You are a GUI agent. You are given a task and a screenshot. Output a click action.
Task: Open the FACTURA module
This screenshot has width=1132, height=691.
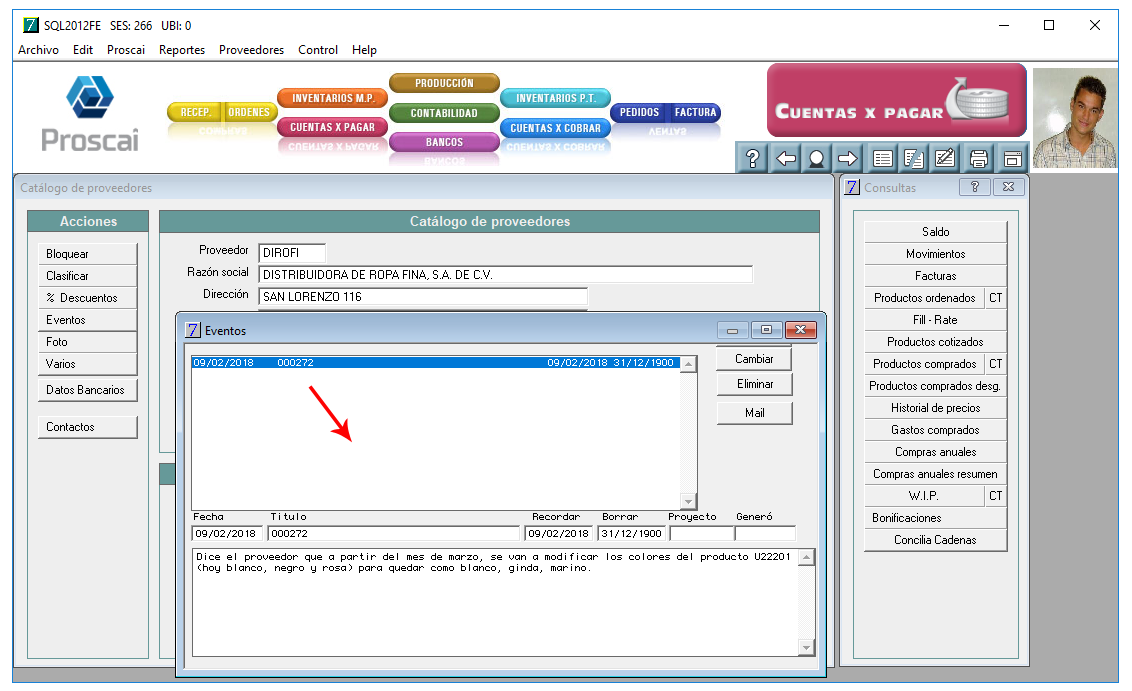pyautogui.click(x=695, y=112)
